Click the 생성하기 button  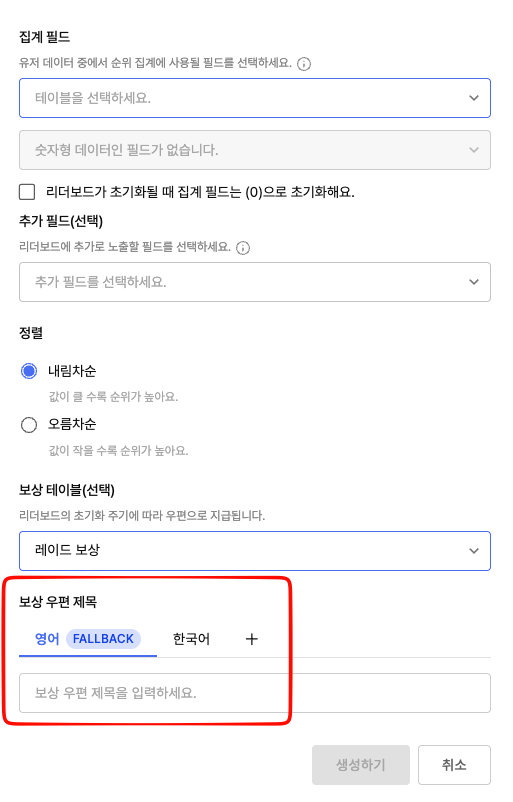(x=361, y=765)
